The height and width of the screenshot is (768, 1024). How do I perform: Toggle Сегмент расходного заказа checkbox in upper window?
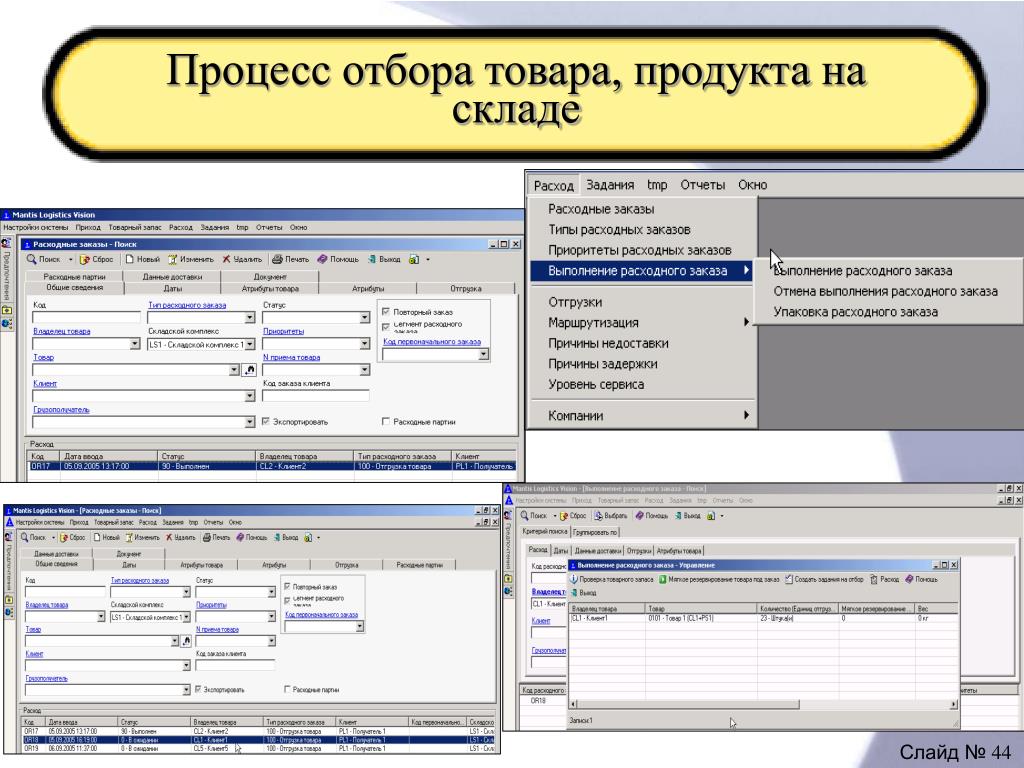click(386, 325)
